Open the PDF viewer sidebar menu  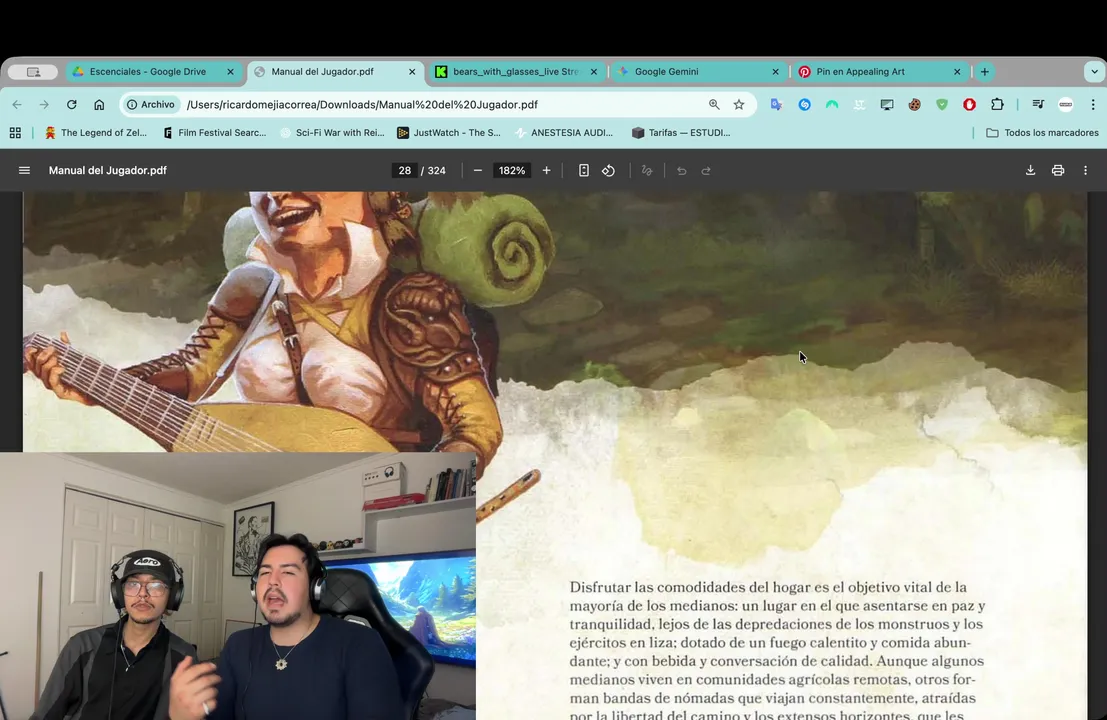click(24, 170)
